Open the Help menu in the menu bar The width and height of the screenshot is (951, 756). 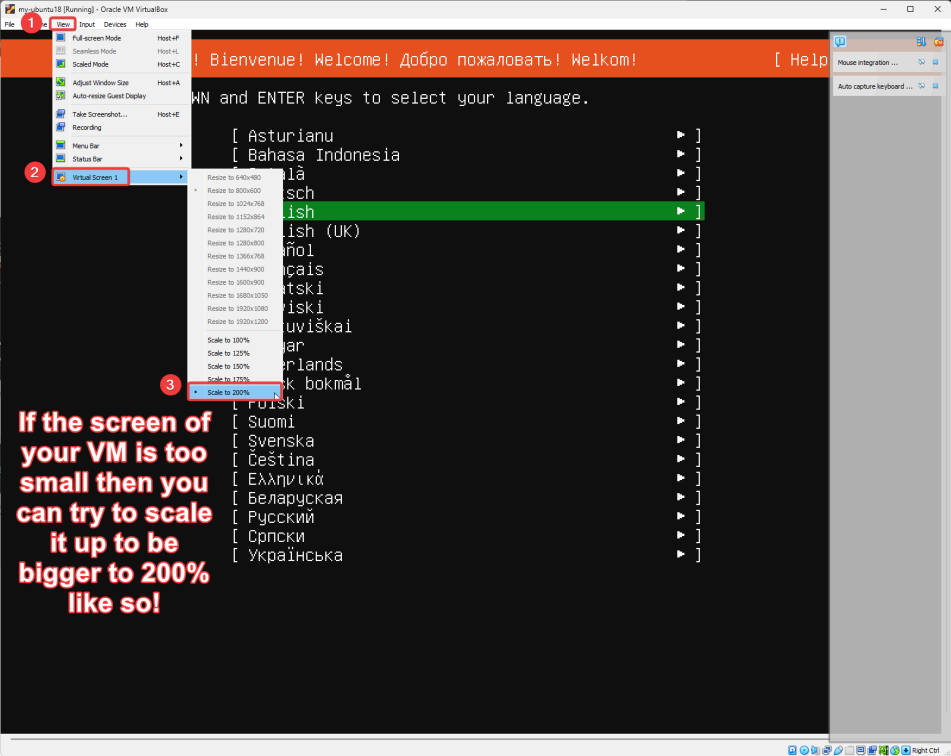pos(142,24)
